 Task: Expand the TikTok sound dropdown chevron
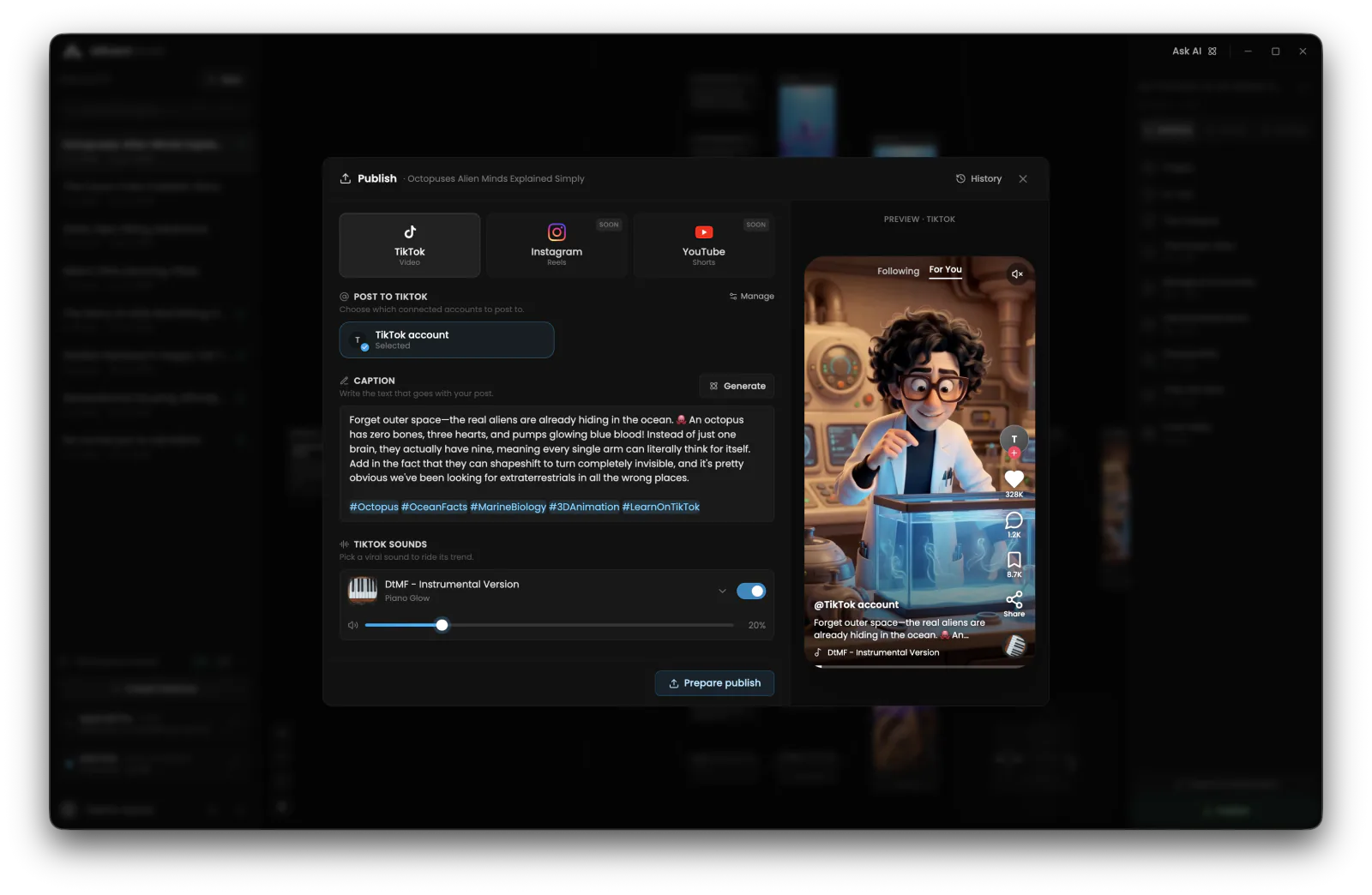pyautogui.click(x=722, y=592)
